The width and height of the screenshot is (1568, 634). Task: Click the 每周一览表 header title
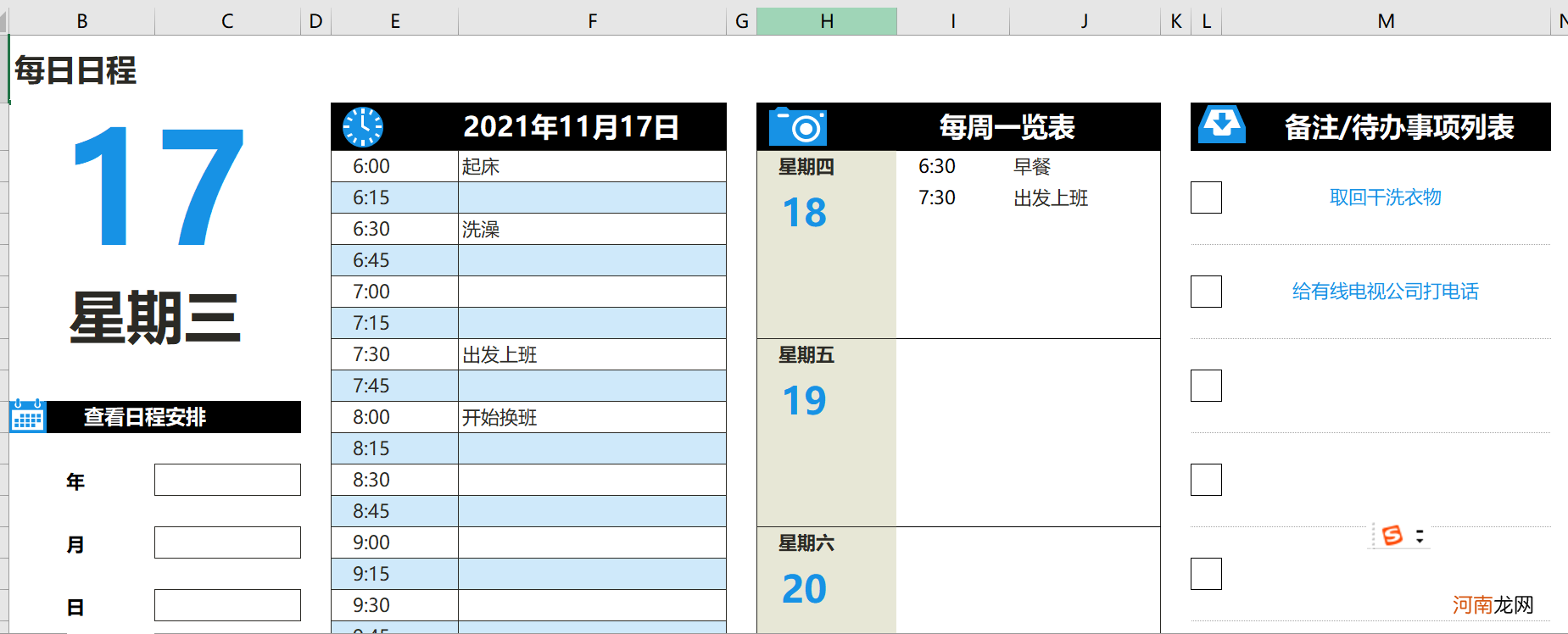pyautogui.click(x=1007, y=127)
